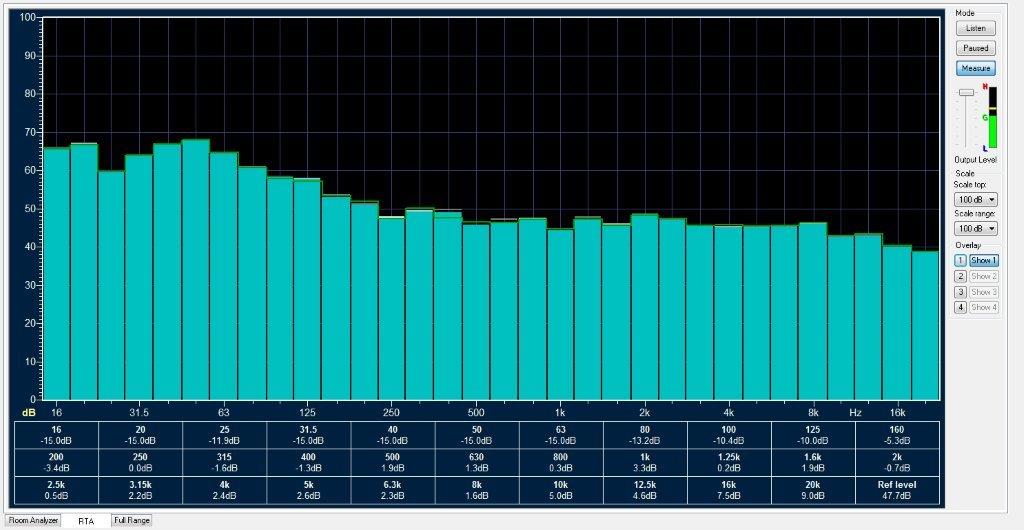Click the 20k band value cell

[x=813, y=490]
